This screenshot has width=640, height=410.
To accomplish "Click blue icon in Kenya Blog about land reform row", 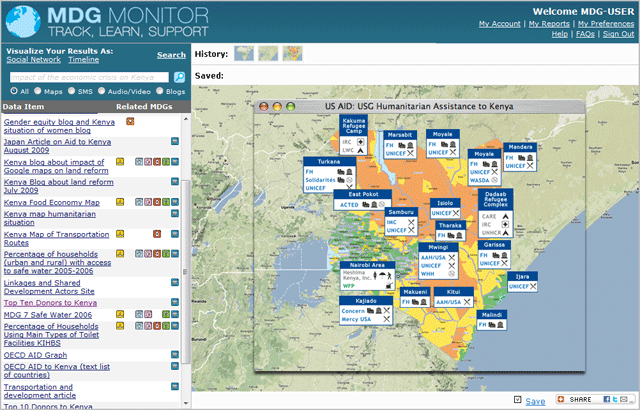I will click(x=175, y=181).
